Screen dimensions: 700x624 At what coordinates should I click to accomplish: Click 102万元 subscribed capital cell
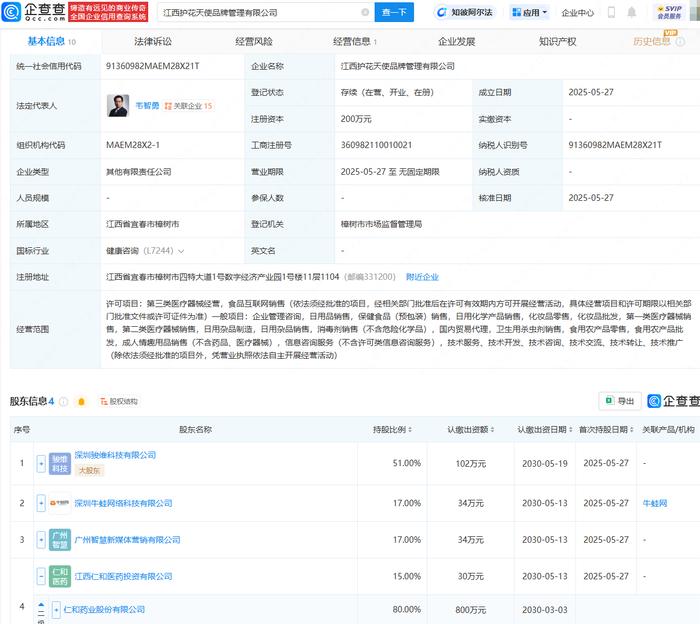click(471, 464)
